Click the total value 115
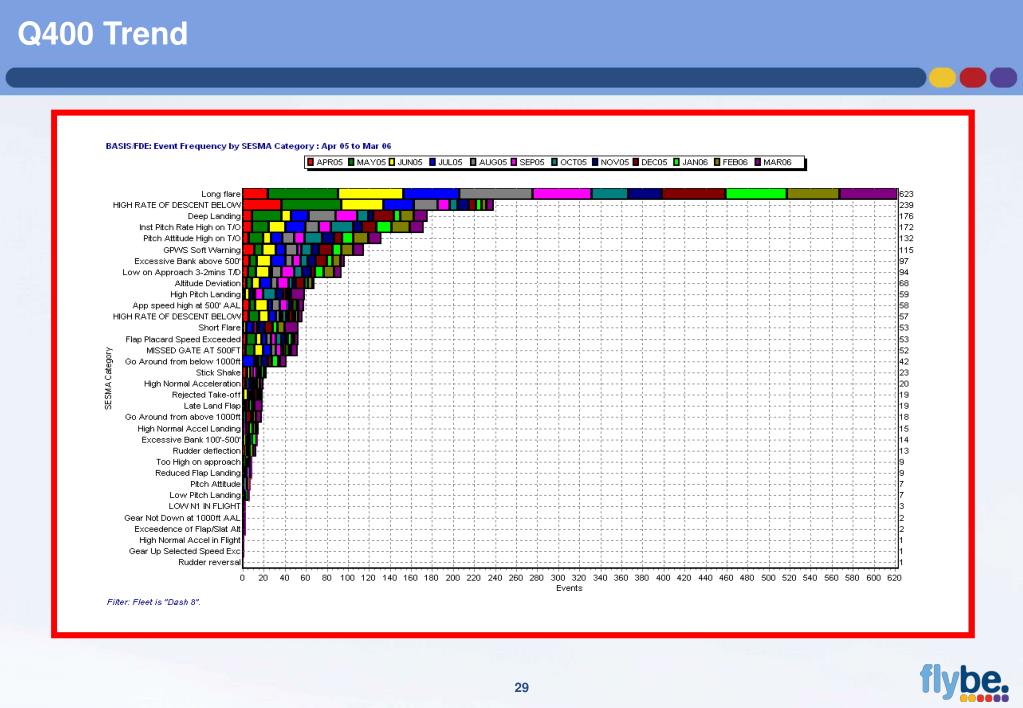 [x=906, y=250]
